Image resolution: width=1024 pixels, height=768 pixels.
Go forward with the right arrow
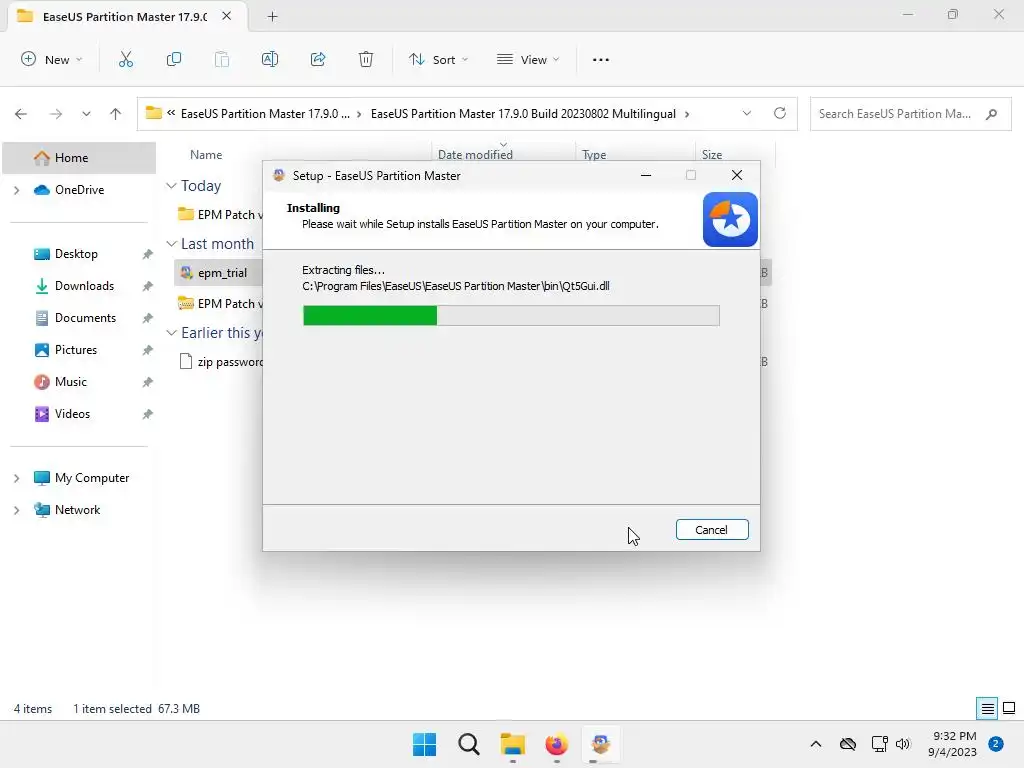pos(56,114)
